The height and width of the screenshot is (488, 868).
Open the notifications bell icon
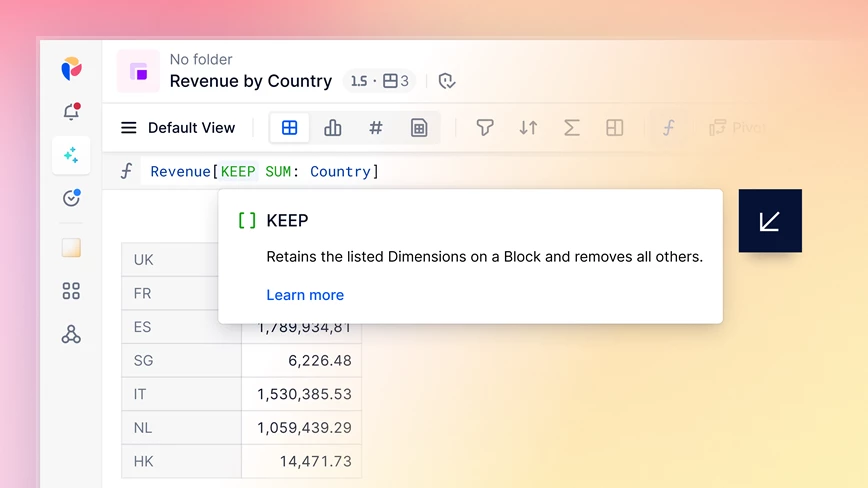(71, 111)
